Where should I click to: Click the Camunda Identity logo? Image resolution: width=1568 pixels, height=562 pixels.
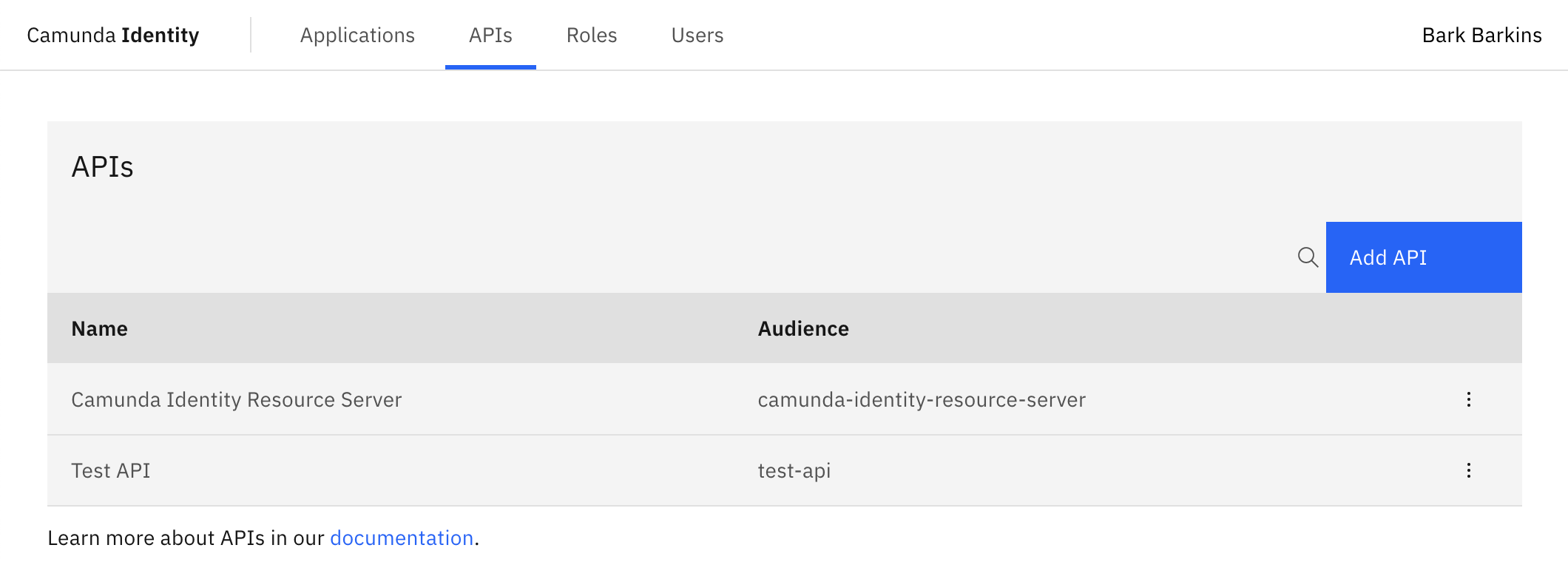point(113,35)
